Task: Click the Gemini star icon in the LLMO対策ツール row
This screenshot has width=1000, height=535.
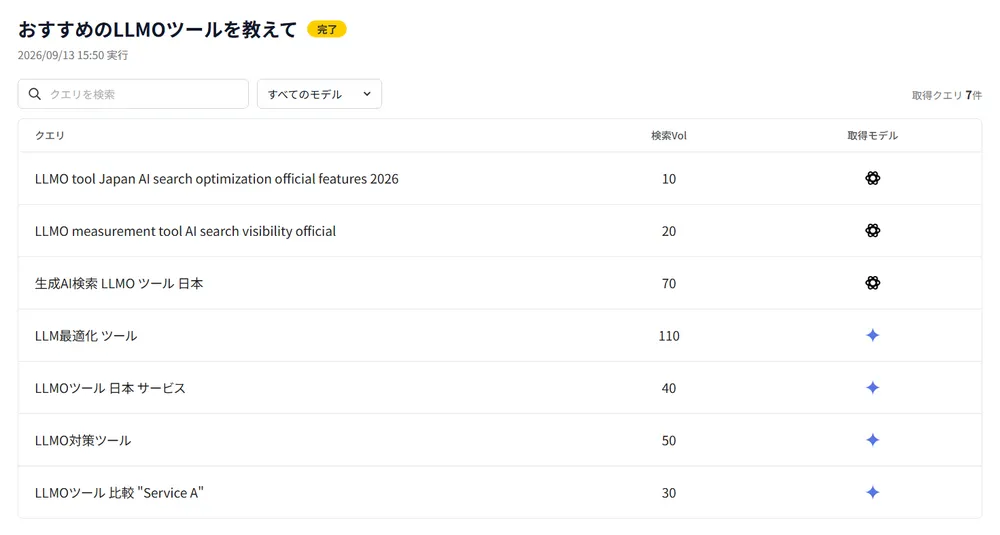Action: tap(872, 440)
